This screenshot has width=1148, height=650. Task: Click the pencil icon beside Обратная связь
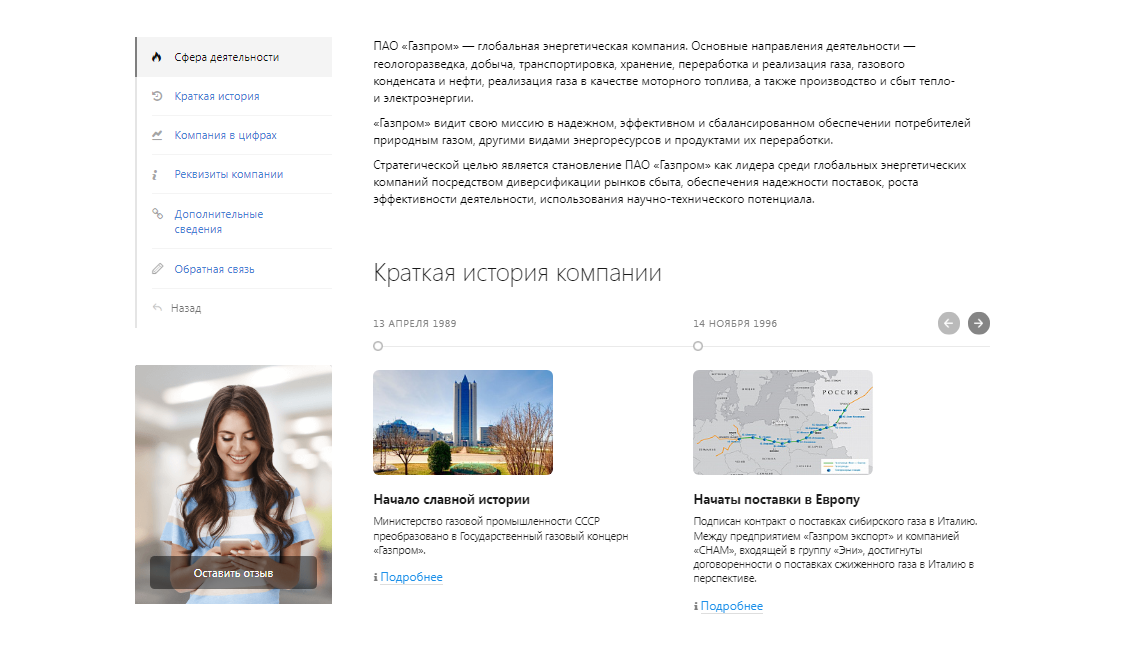click(157, 269)
